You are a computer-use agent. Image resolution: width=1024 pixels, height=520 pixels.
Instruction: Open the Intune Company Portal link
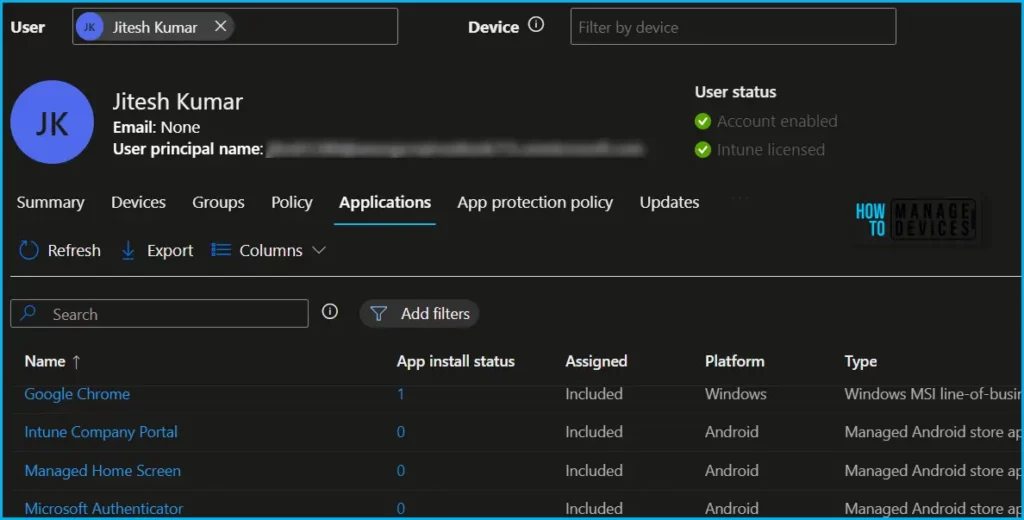point(101,432)
